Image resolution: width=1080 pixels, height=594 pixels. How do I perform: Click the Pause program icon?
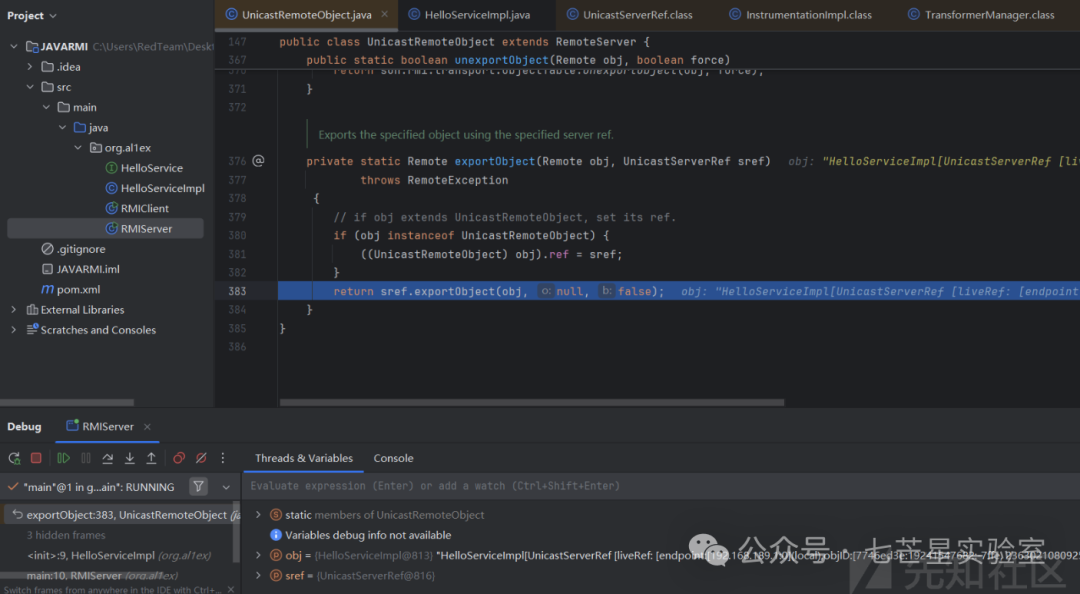pos(86,458)
